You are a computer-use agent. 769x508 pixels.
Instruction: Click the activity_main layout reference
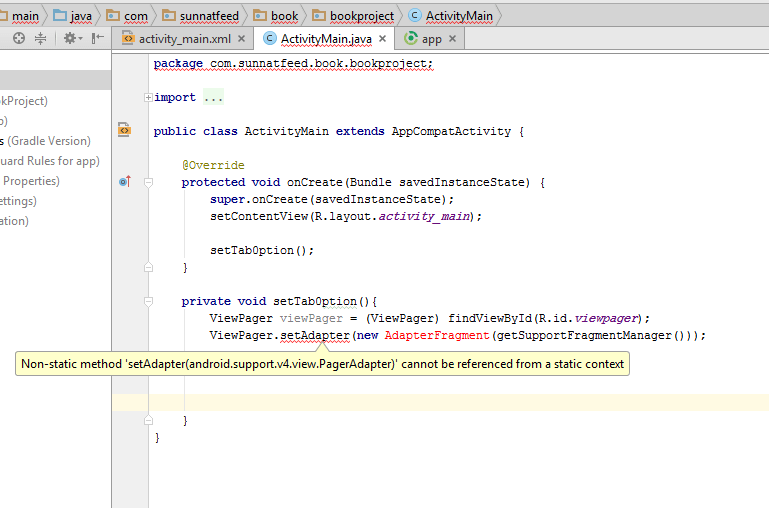pyautogui.click(x=424, y=216)
